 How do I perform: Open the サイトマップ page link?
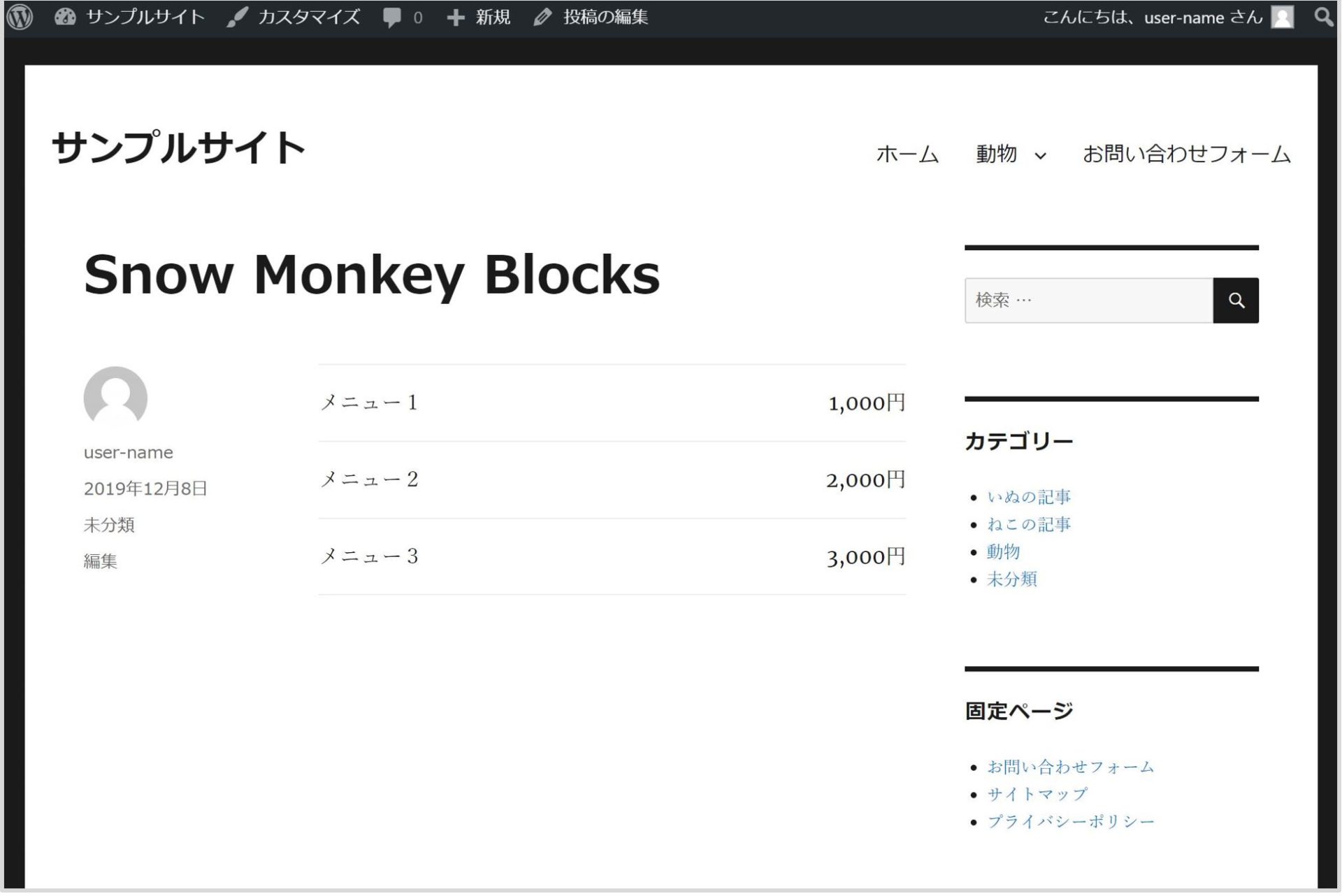(x=1037, y=793)
